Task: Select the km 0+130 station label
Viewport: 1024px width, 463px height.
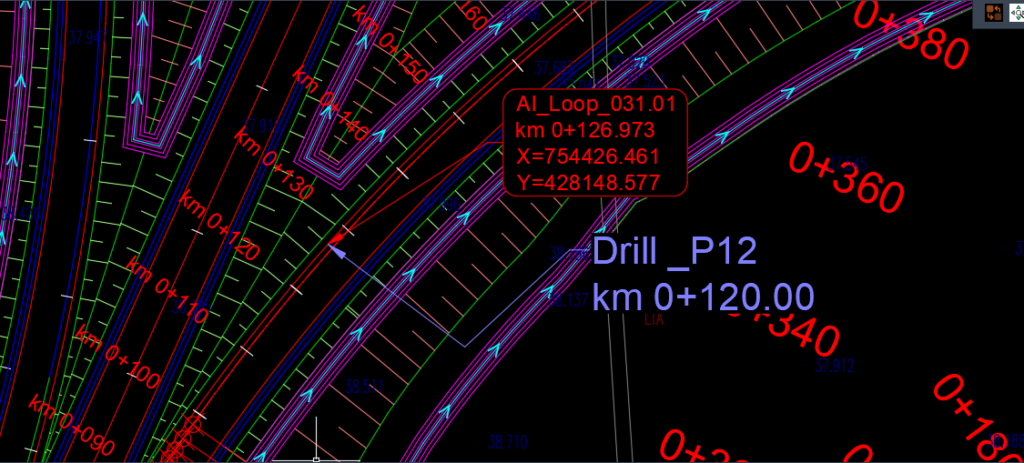Action: click(x=273, y=163)
